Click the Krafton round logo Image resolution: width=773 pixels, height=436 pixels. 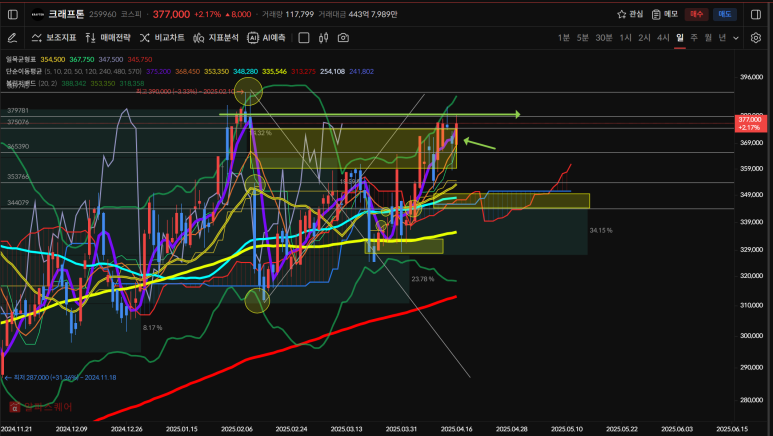click(37, 14)
